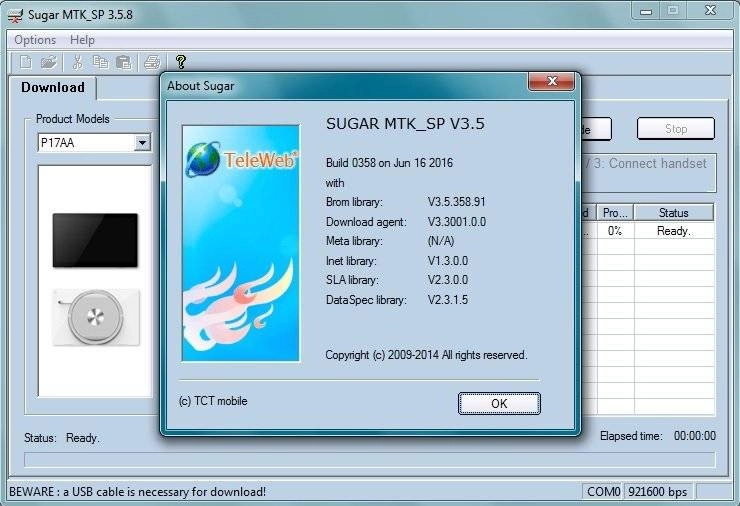Select the P17AA product model field
The width and height of the screenshot is (740, 506).
(x=94, y=142)
